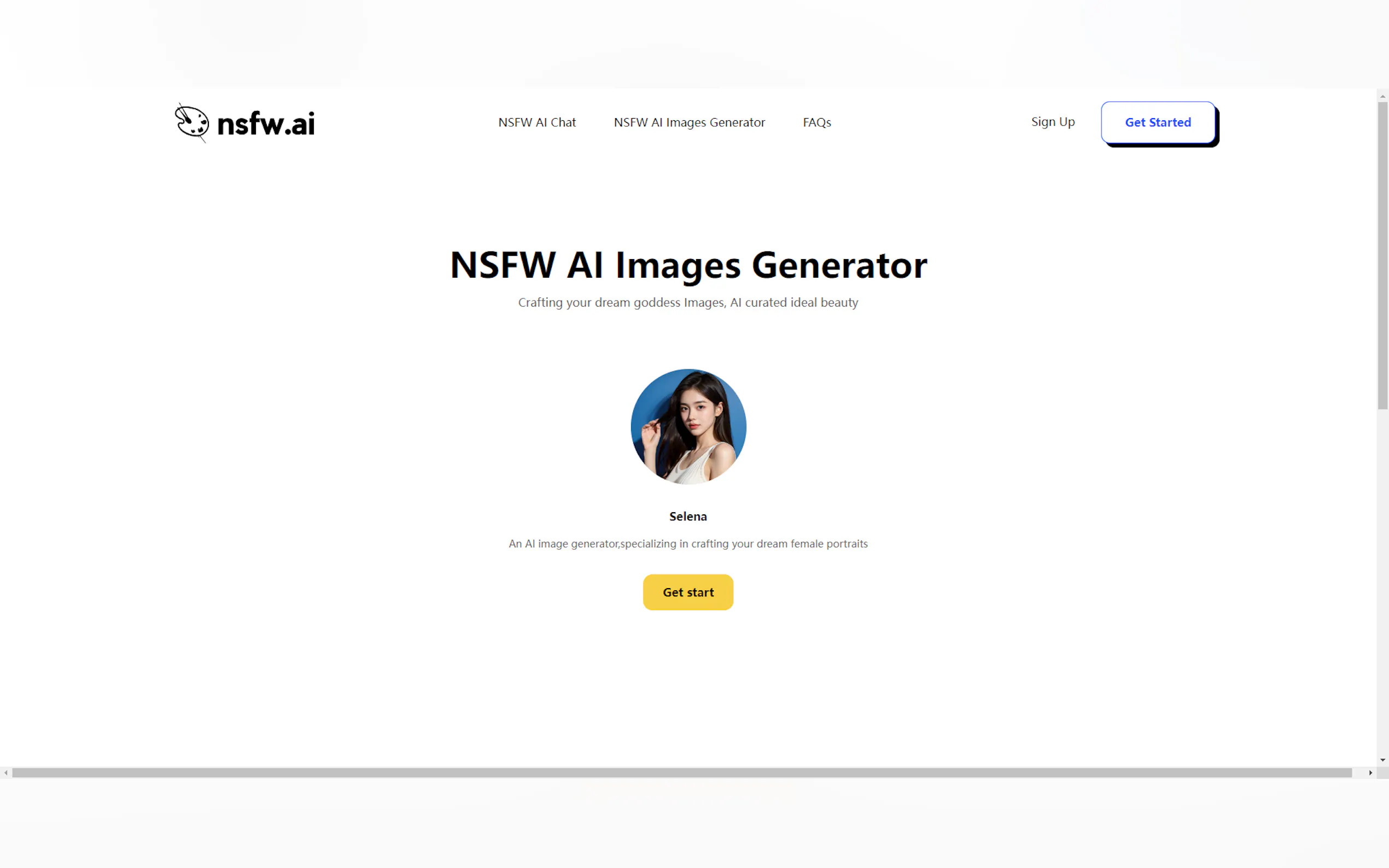Click the Sign Up link
Screen dimensions: 1389x868
coord(1052,122)
